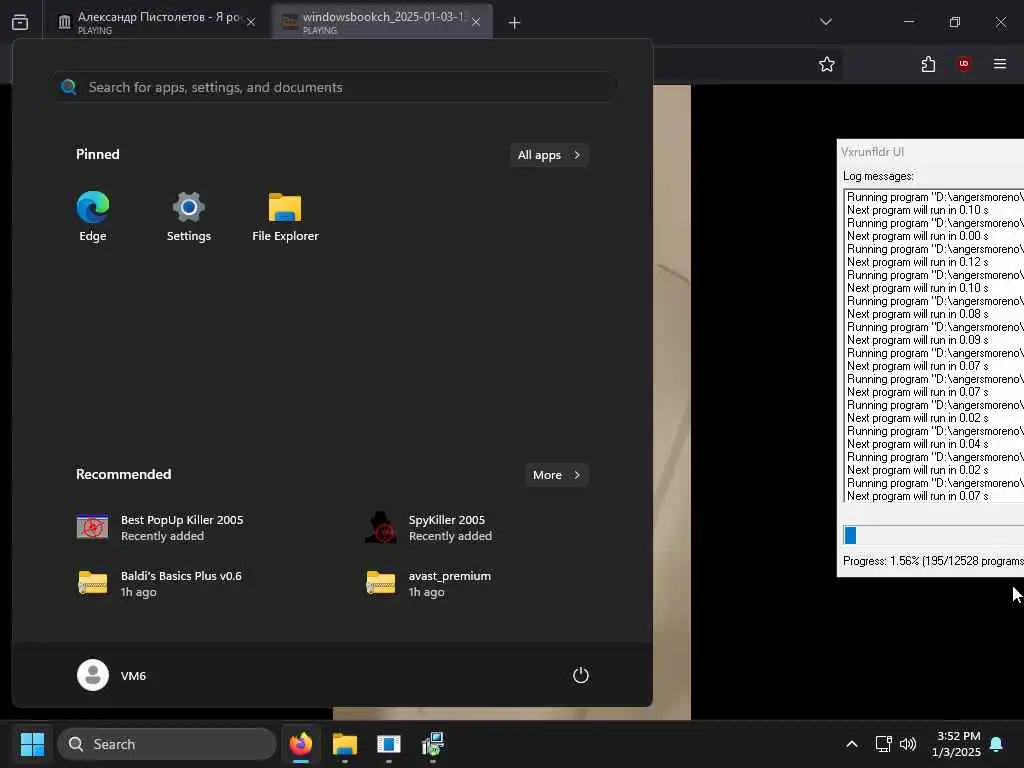Open the Extensions puzzle icon
The image size is (1024, 768).
click(928, 64)
